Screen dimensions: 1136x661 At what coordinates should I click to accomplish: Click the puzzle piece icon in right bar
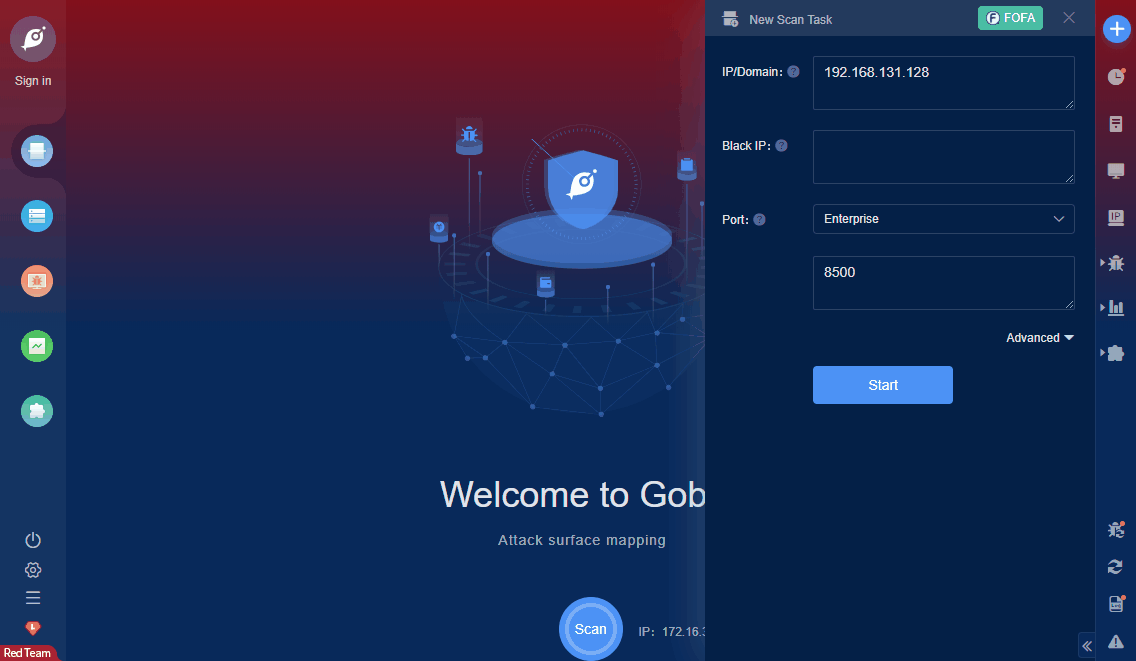click(1116, 353)
